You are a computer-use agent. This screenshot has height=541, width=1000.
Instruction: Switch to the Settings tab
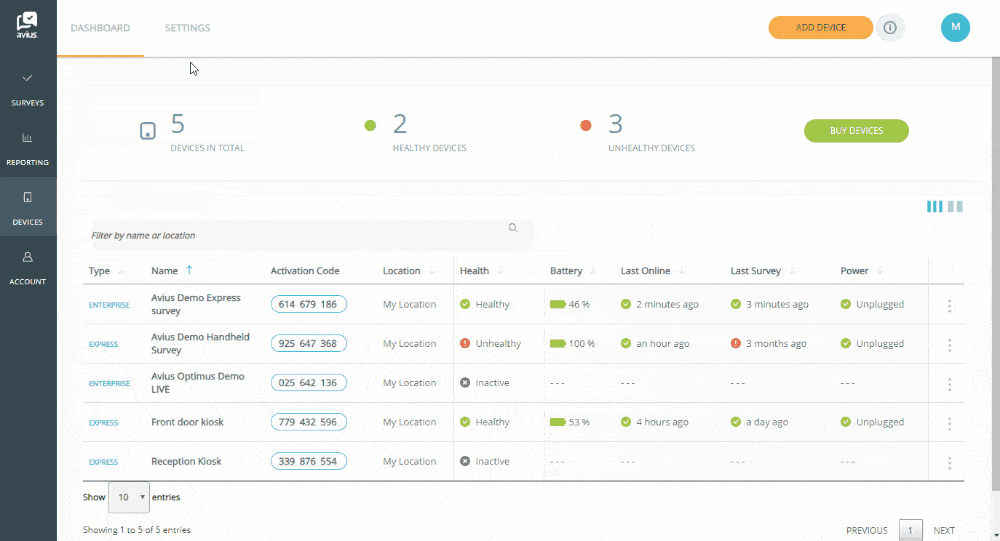click(187, 28)
